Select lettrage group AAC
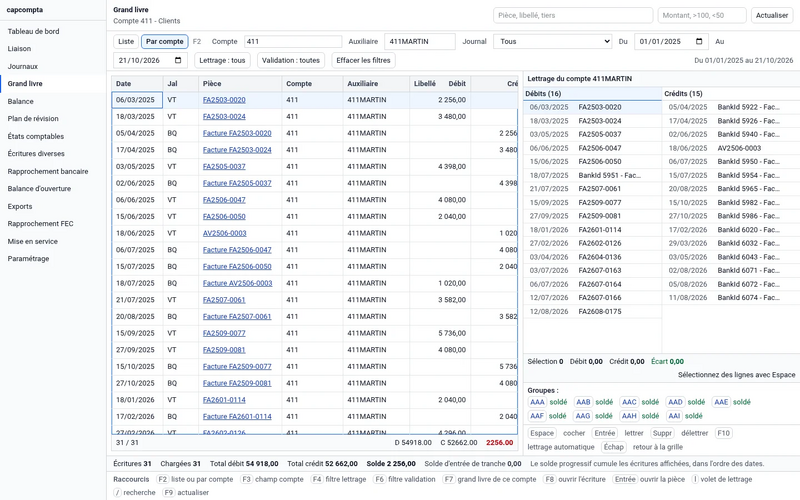Viewport: 800px width, 500px height. [x=629, y=402]
